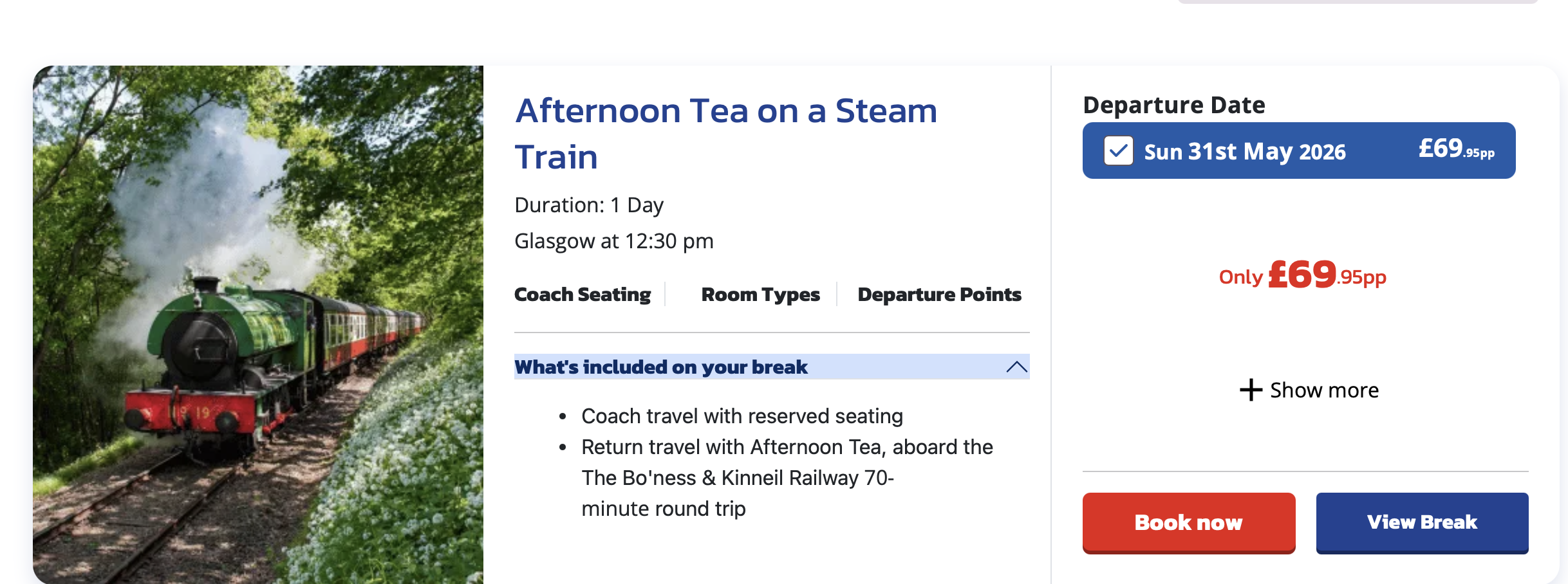Screen dimensions: 1568x584
Task: Click the red Only £69.95pp price text
Action: pos(1302,275)
